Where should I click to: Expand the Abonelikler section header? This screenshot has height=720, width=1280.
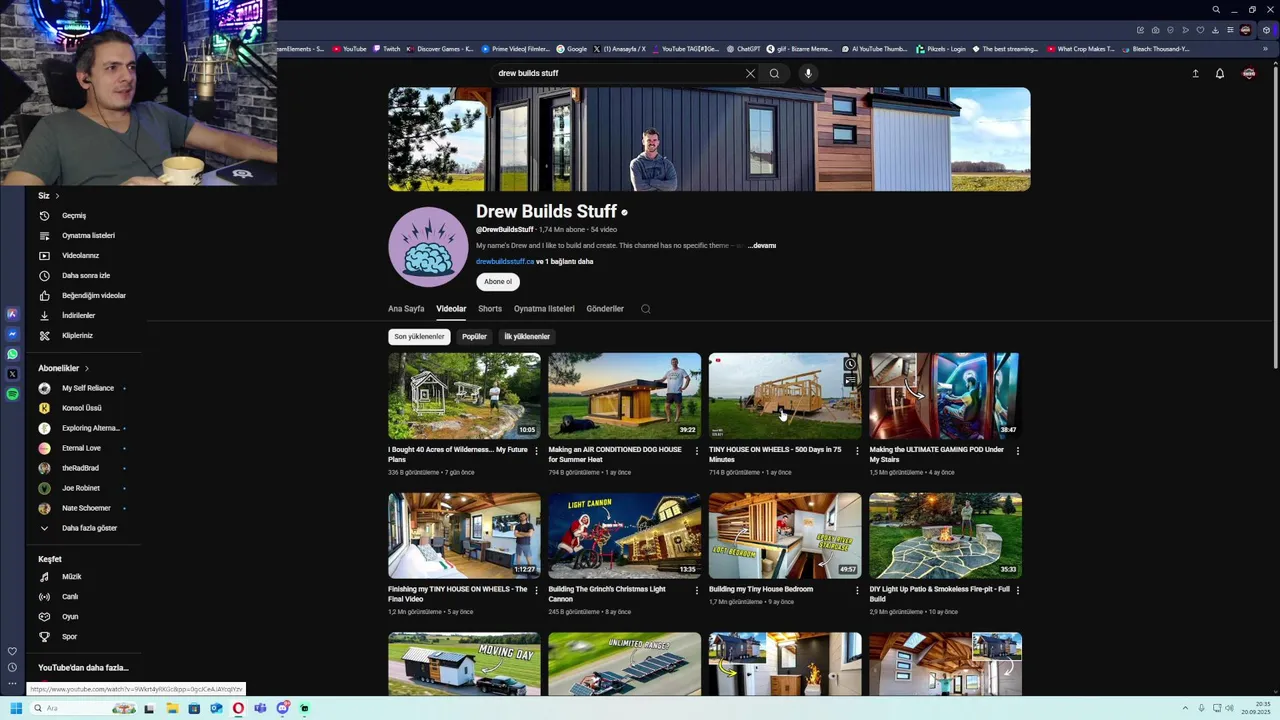(x=64, y=368)
